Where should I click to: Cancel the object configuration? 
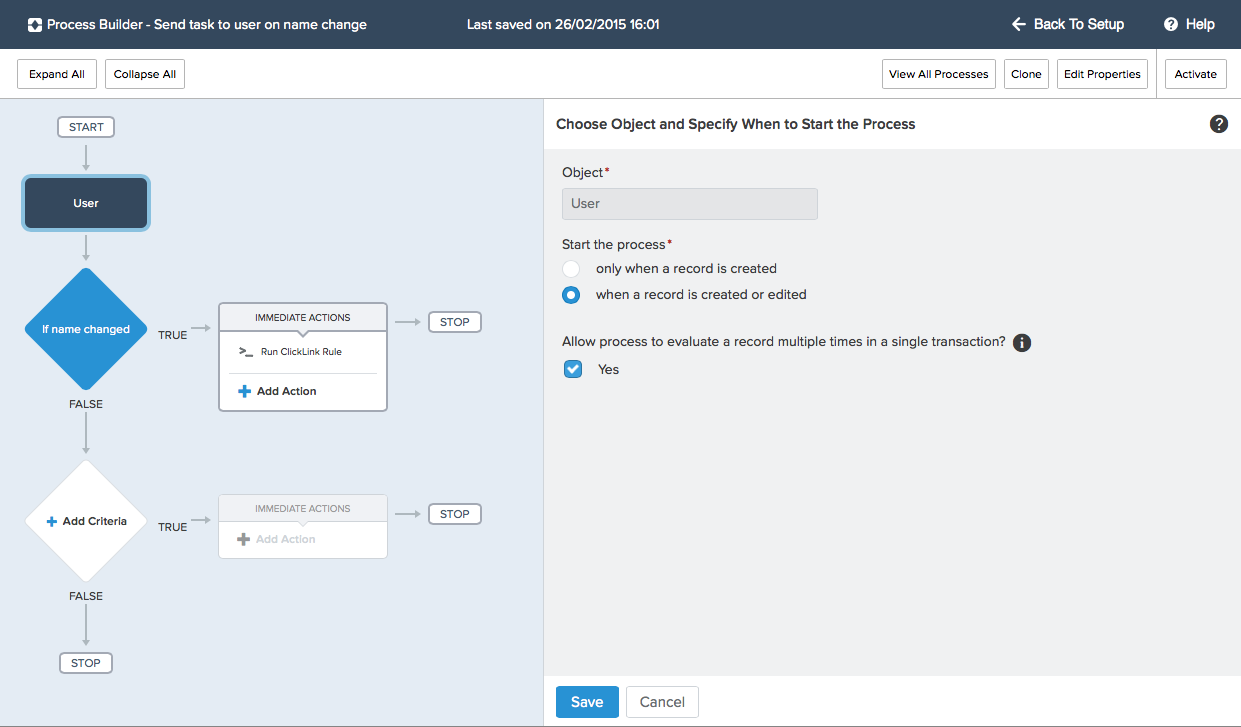(x=661, y=701)
